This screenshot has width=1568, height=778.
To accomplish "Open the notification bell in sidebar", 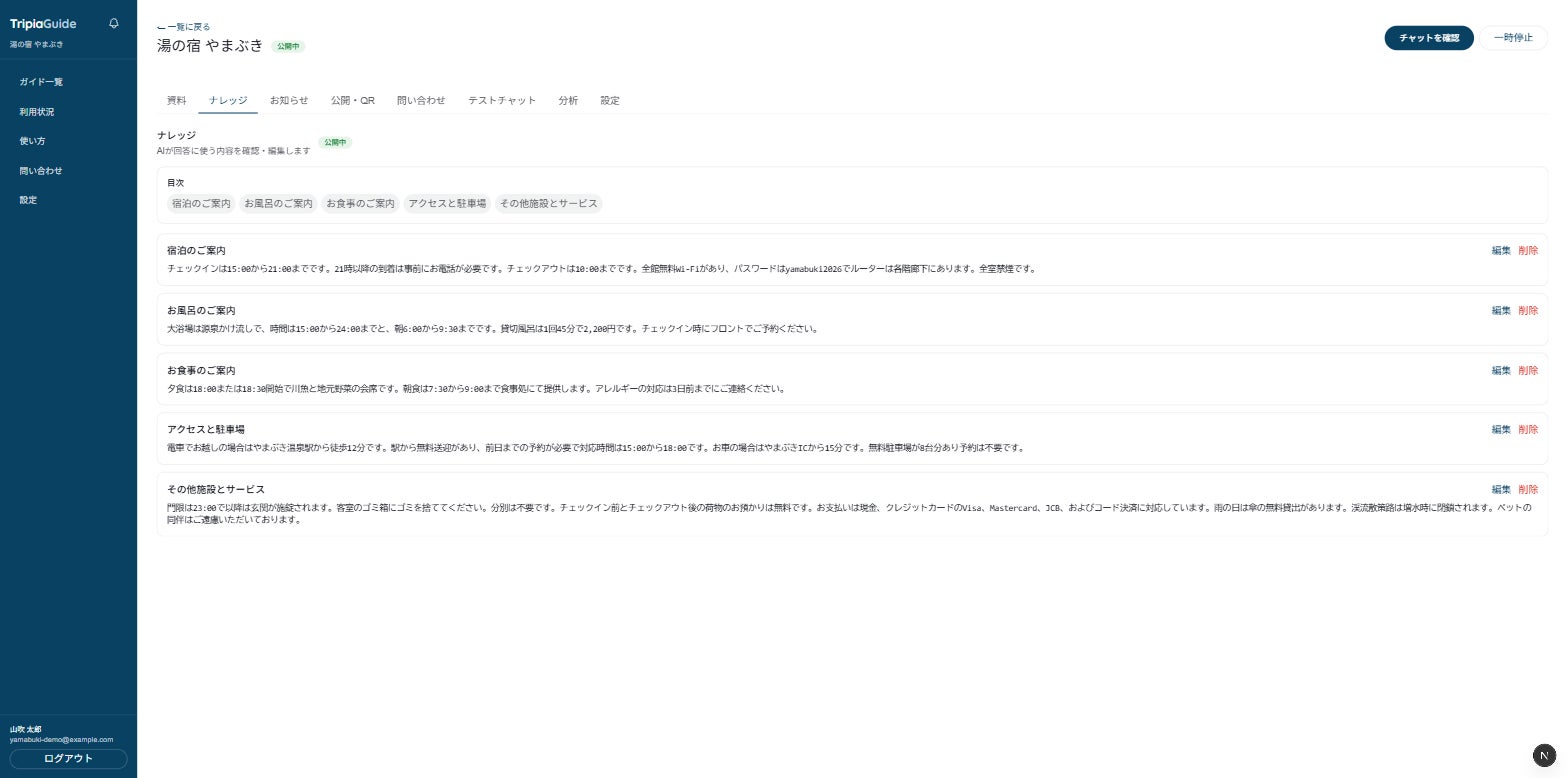I will coord(114,23).
